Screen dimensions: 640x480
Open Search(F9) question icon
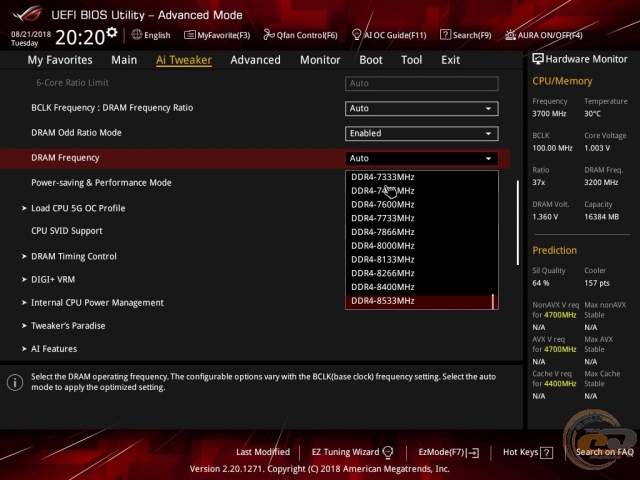coord(444,35)
